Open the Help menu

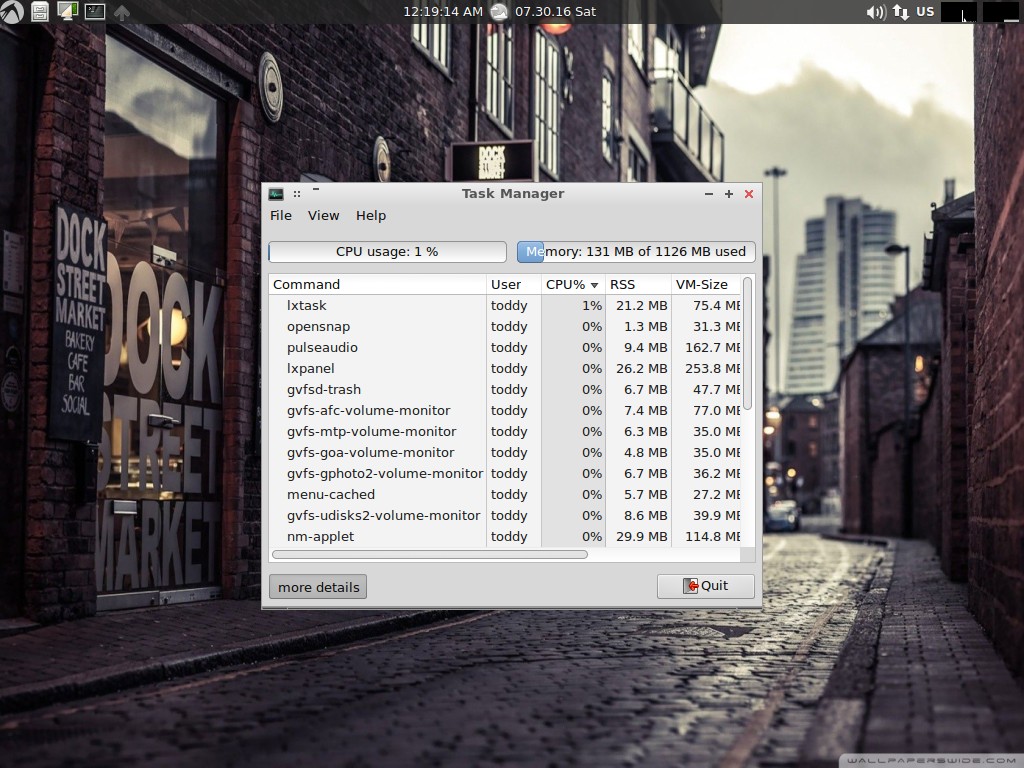[371, 215]
